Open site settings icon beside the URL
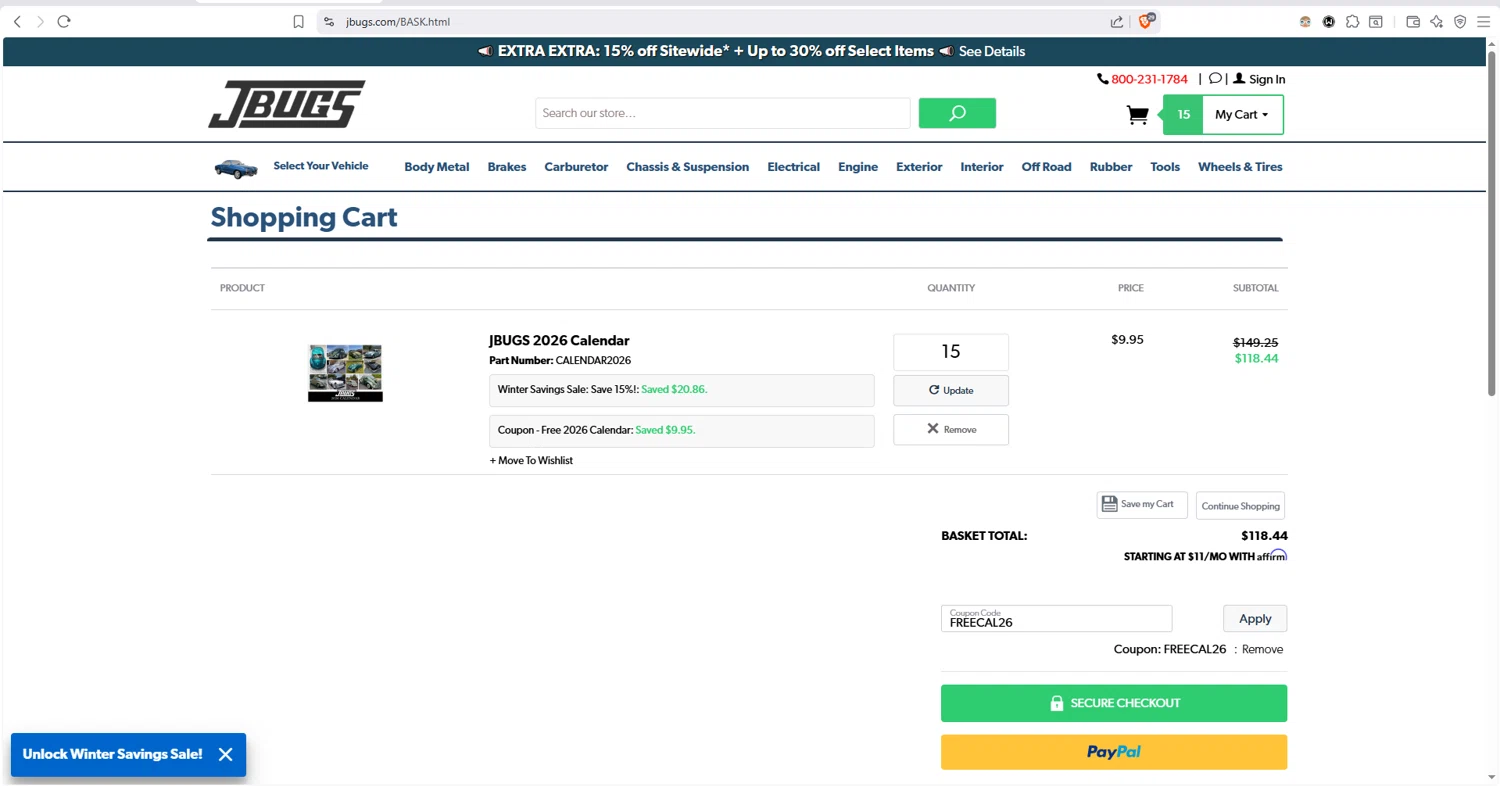1500x786 pixels. click(329, 21)
